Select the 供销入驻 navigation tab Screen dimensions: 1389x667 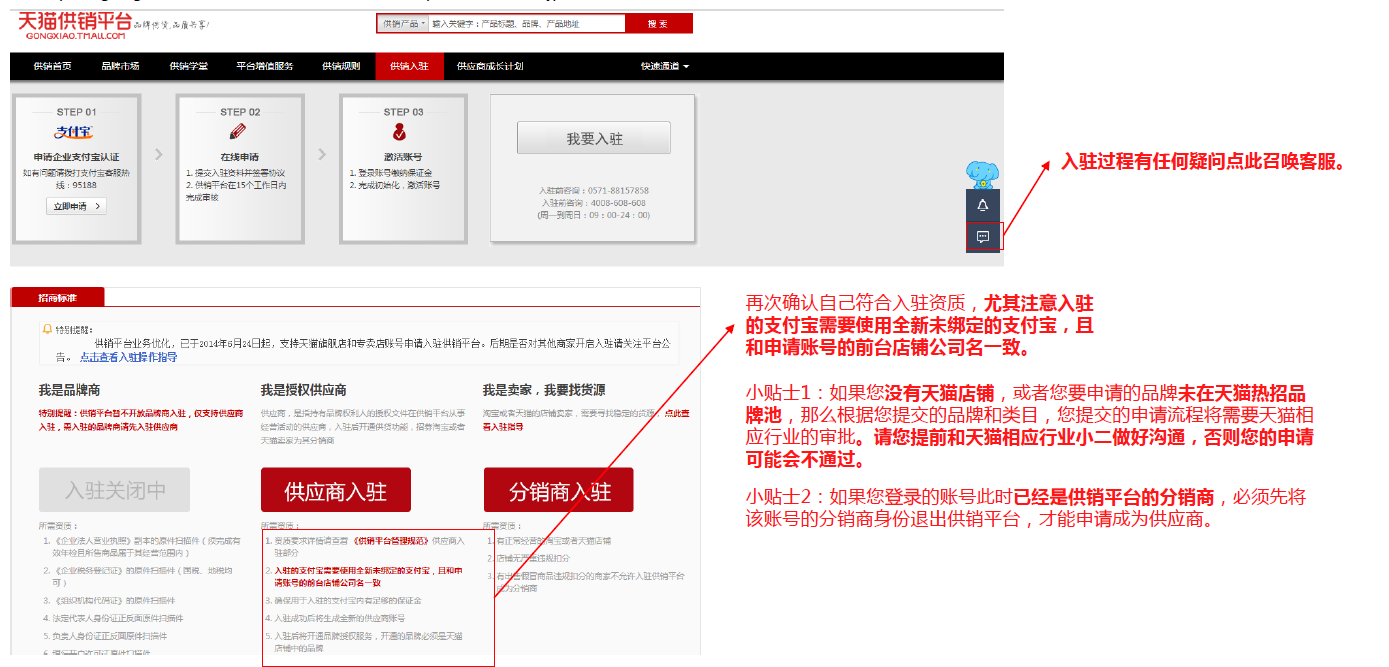tap(409, 66)
